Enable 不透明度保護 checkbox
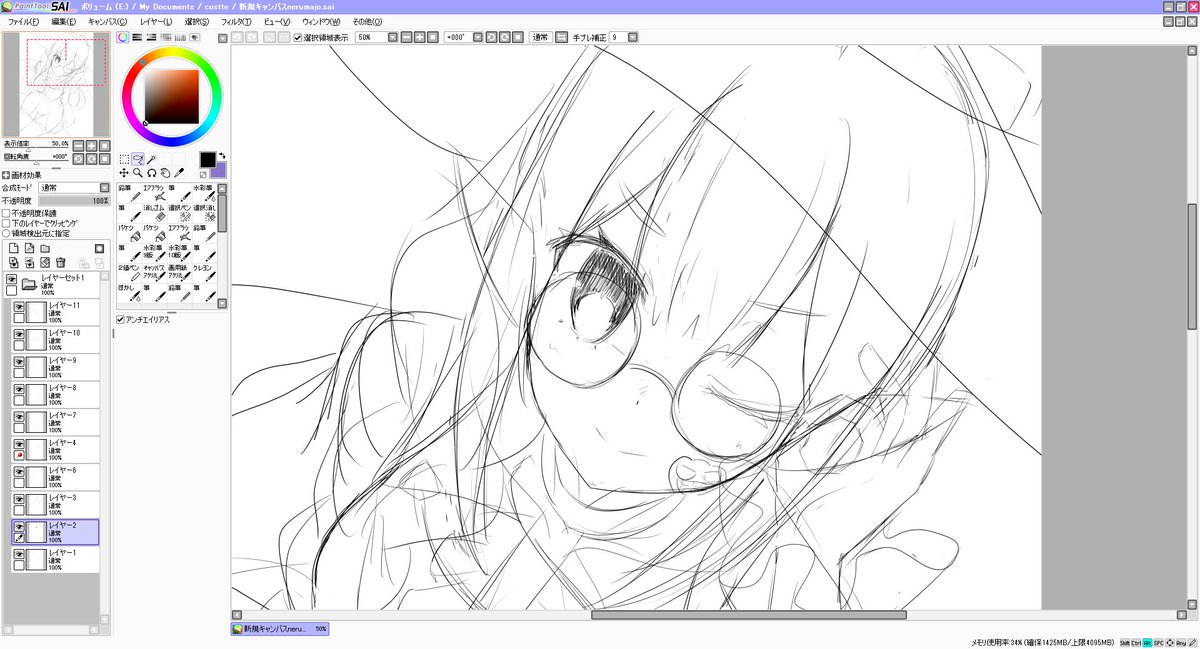1200x649 pixels. (6, 213)
